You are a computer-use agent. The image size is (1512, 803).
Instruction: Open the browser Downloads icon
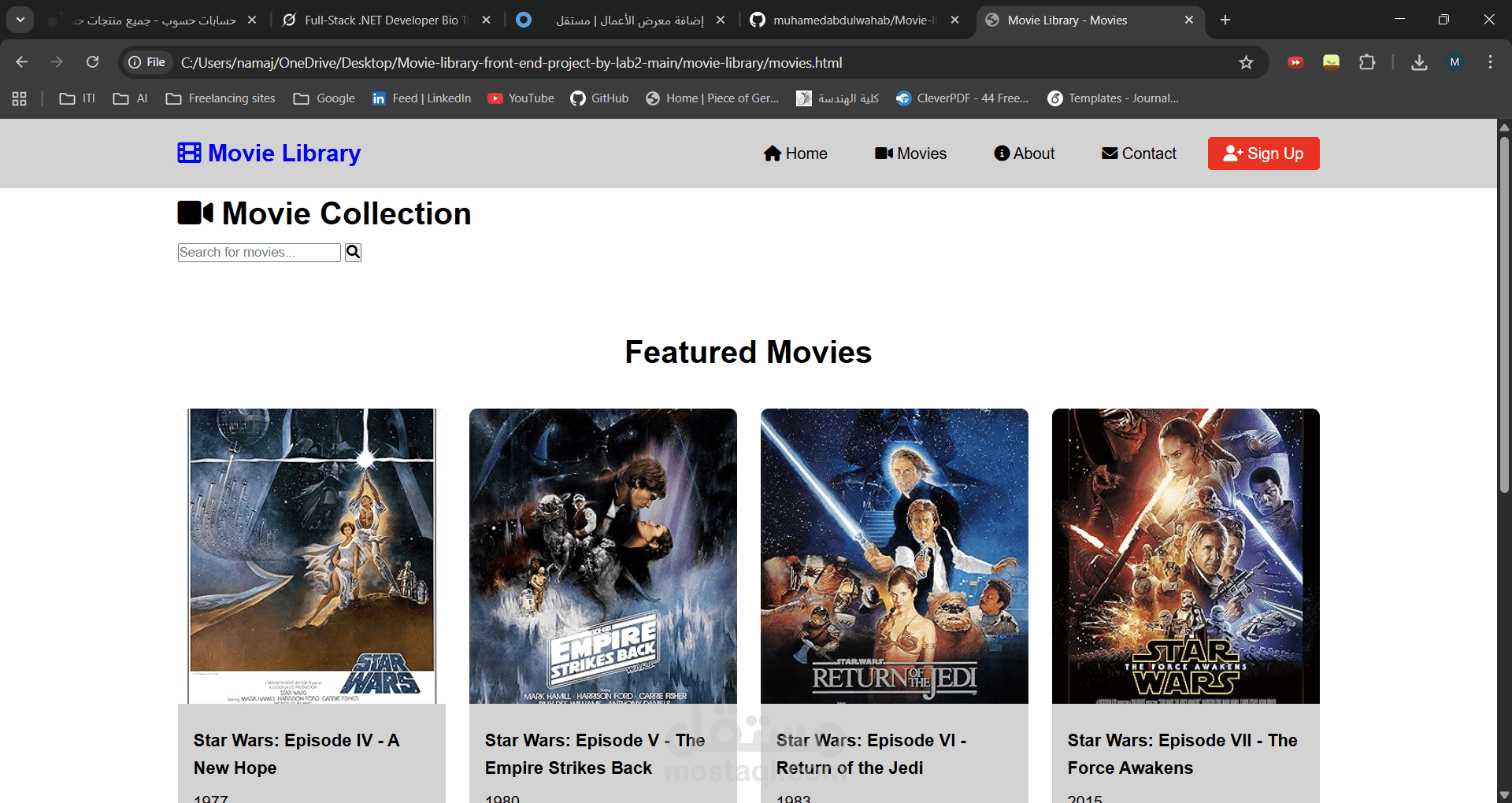coord(1419,62)
